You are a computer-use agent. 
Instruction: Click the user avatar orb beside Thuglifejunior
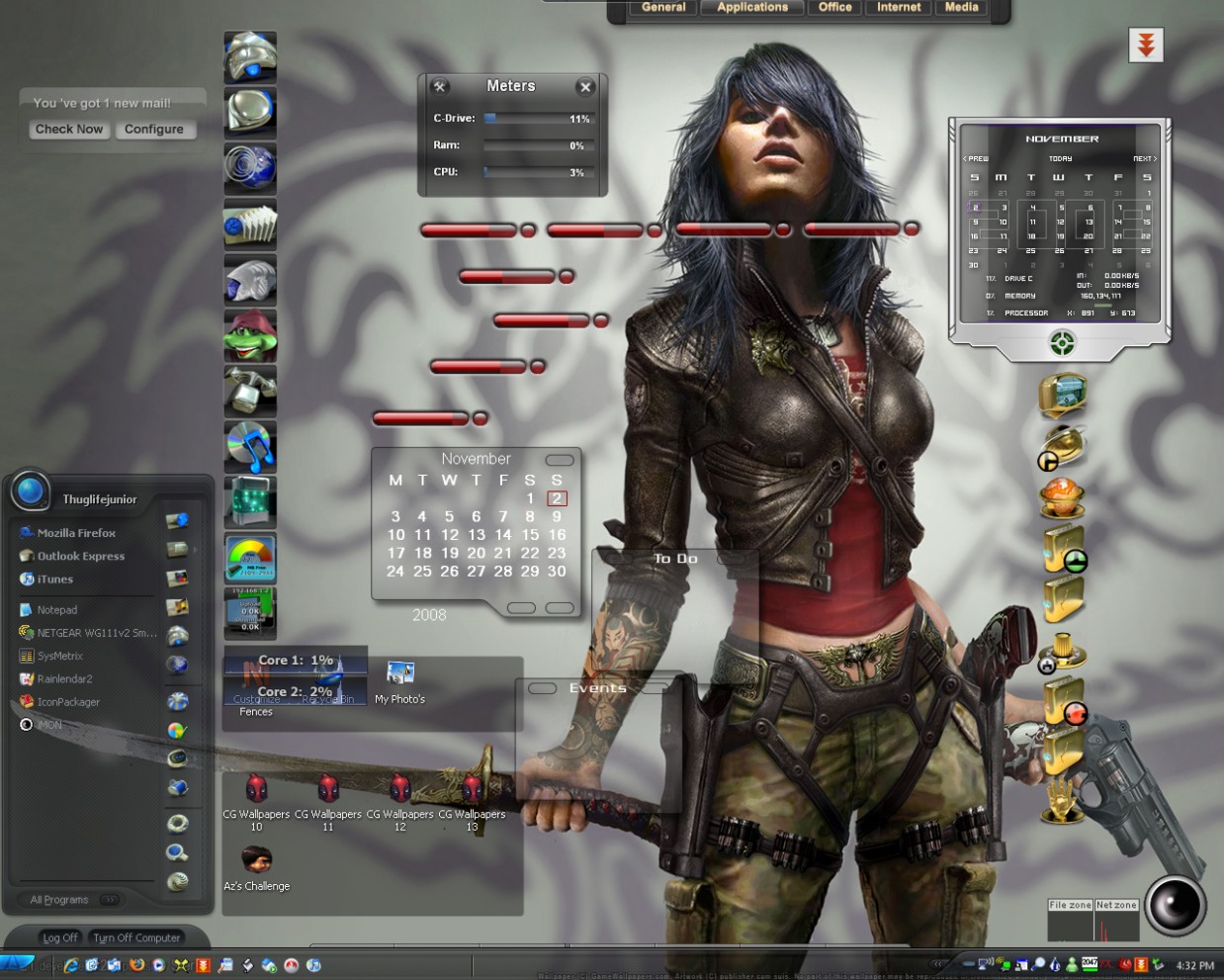[x=30, y=491]
